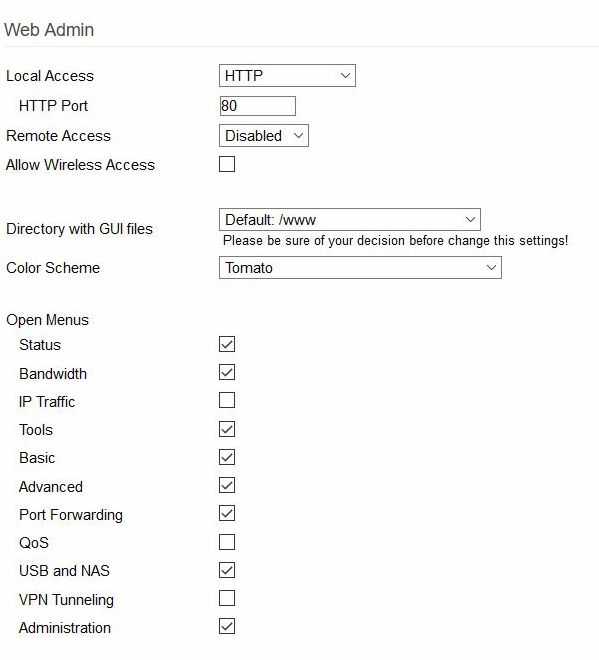Click the 'Please be sure of your decision' note
Viewport: 599px width, 660px height.
pos(395,240)
